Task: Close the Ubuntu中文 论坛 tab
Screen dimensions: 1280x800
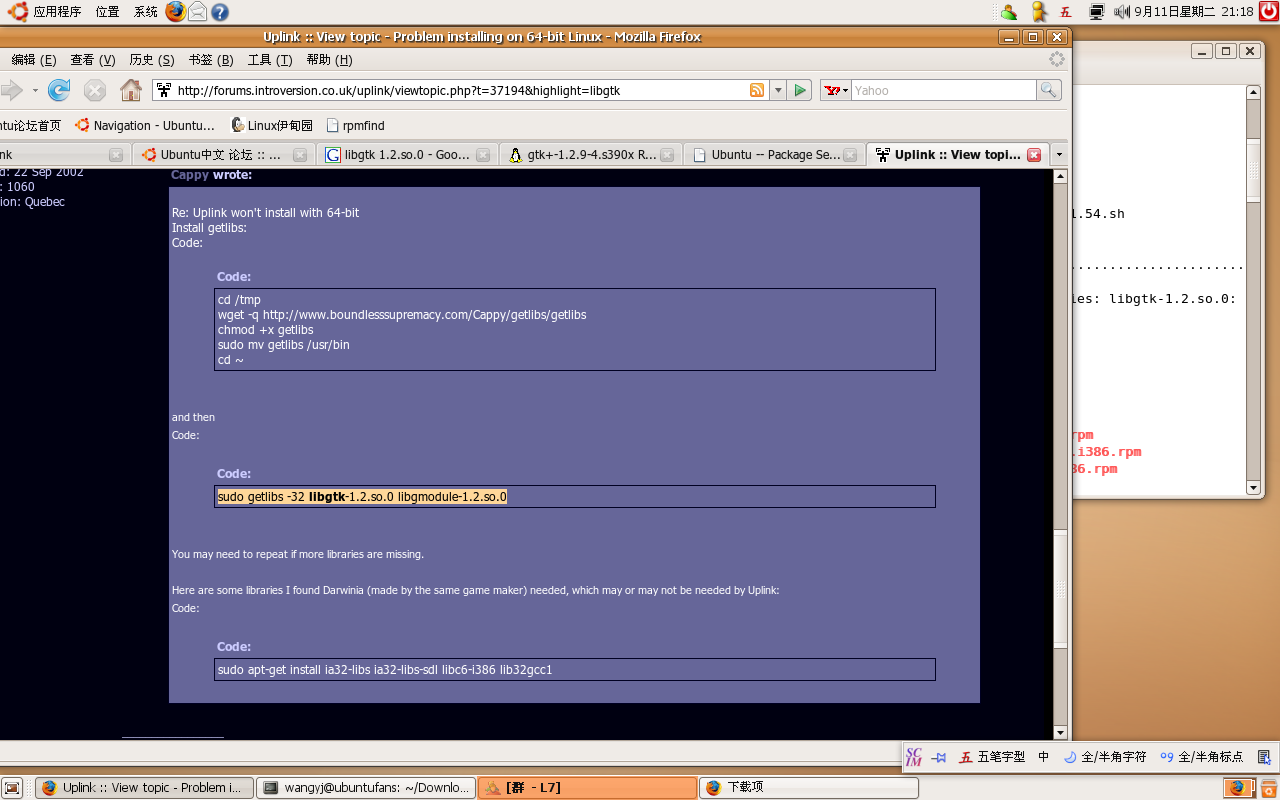Action: point(299,155)
